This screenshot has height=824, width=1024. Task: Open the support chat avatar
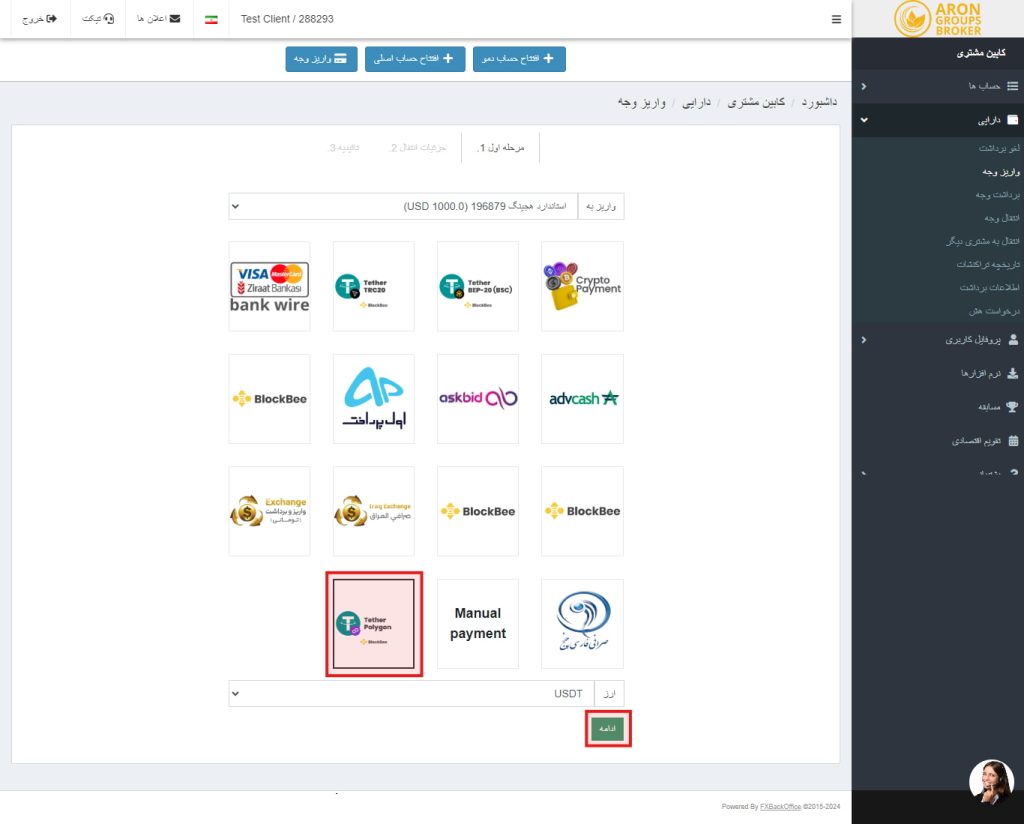tap(991, 781)
